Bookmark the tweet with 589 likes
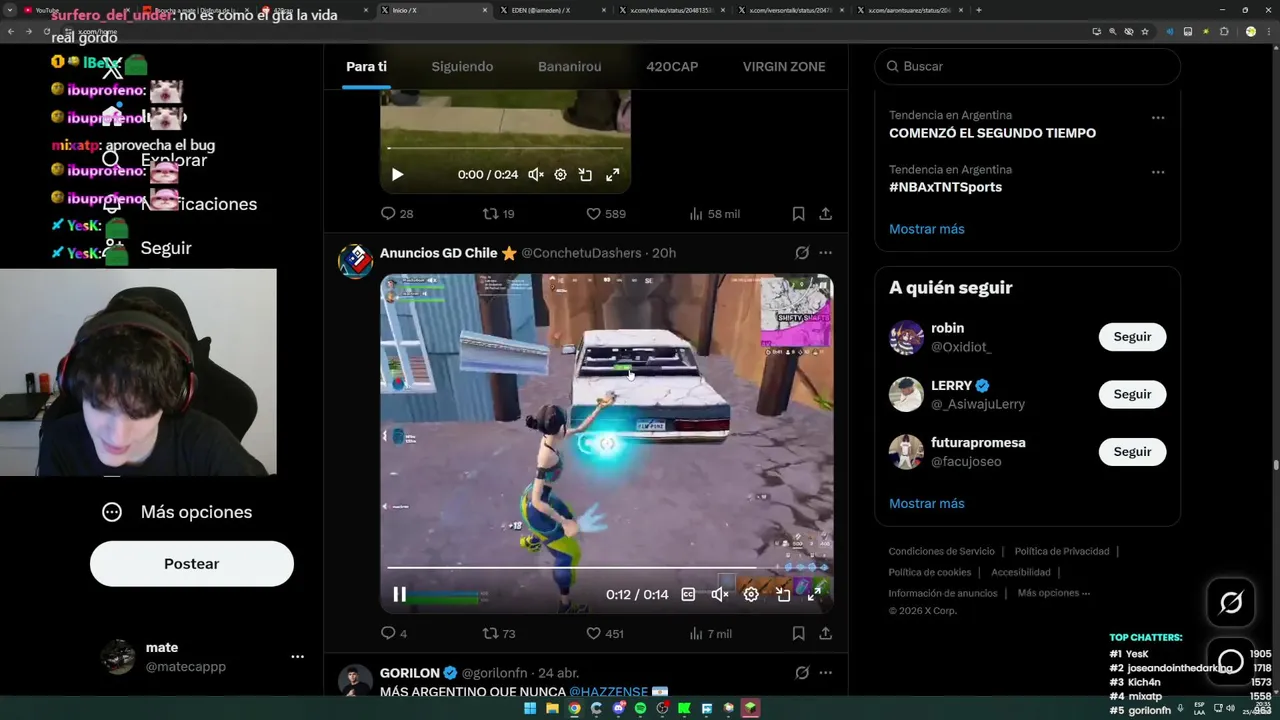Screen dimensions: 1280x720 point(798,214)
